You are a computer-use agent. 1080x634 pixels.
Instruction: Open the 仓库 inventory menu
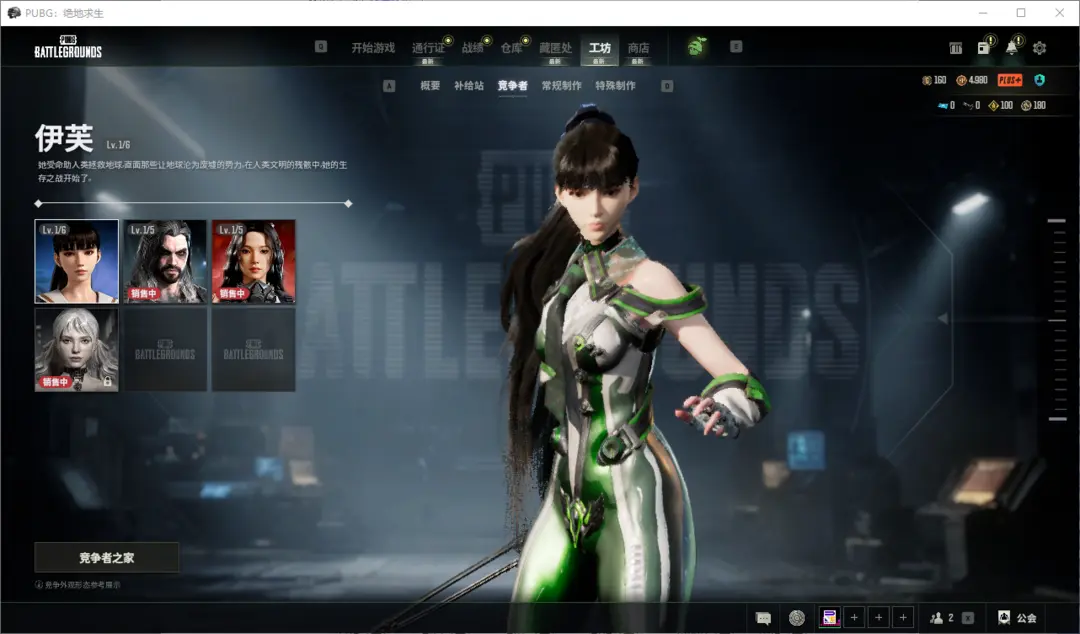click(x=511, y=48)
